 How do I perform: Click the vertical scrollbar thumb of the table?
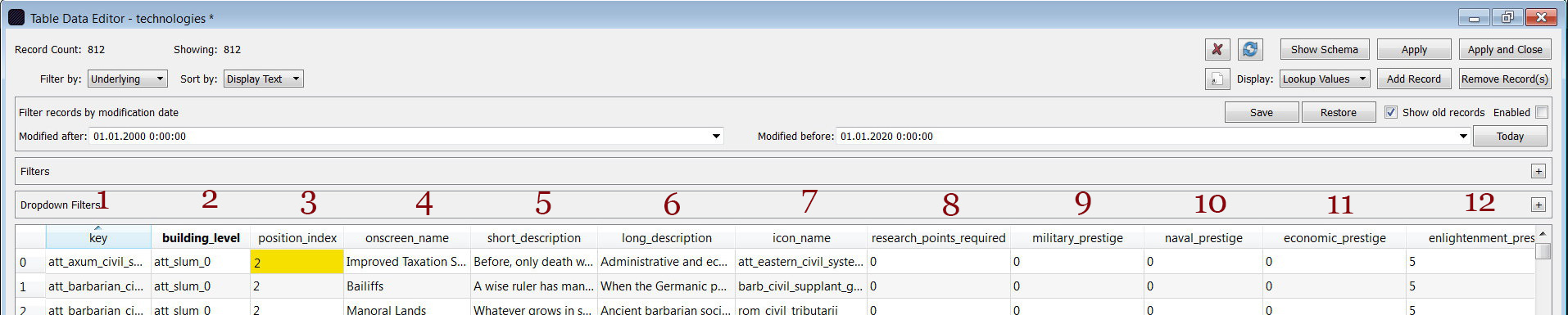(x=1543, y=251)
